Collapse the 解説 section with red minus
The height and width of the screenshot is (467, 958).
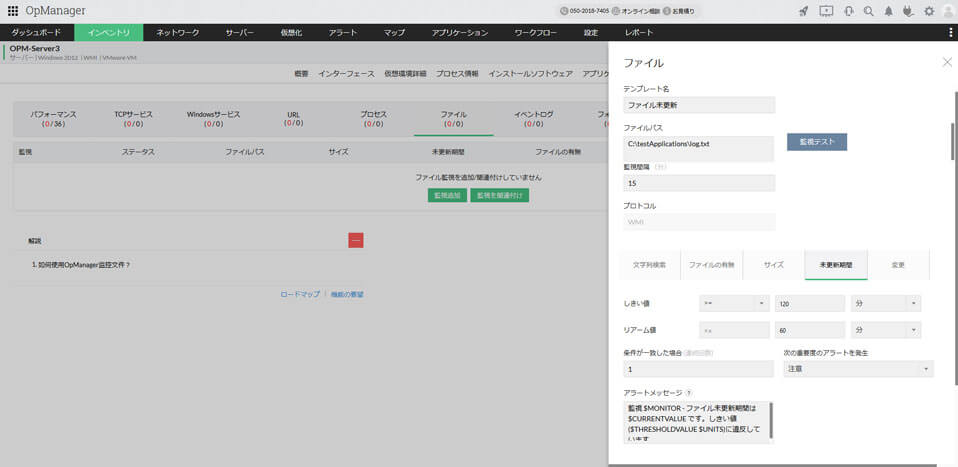click(356, 240)
